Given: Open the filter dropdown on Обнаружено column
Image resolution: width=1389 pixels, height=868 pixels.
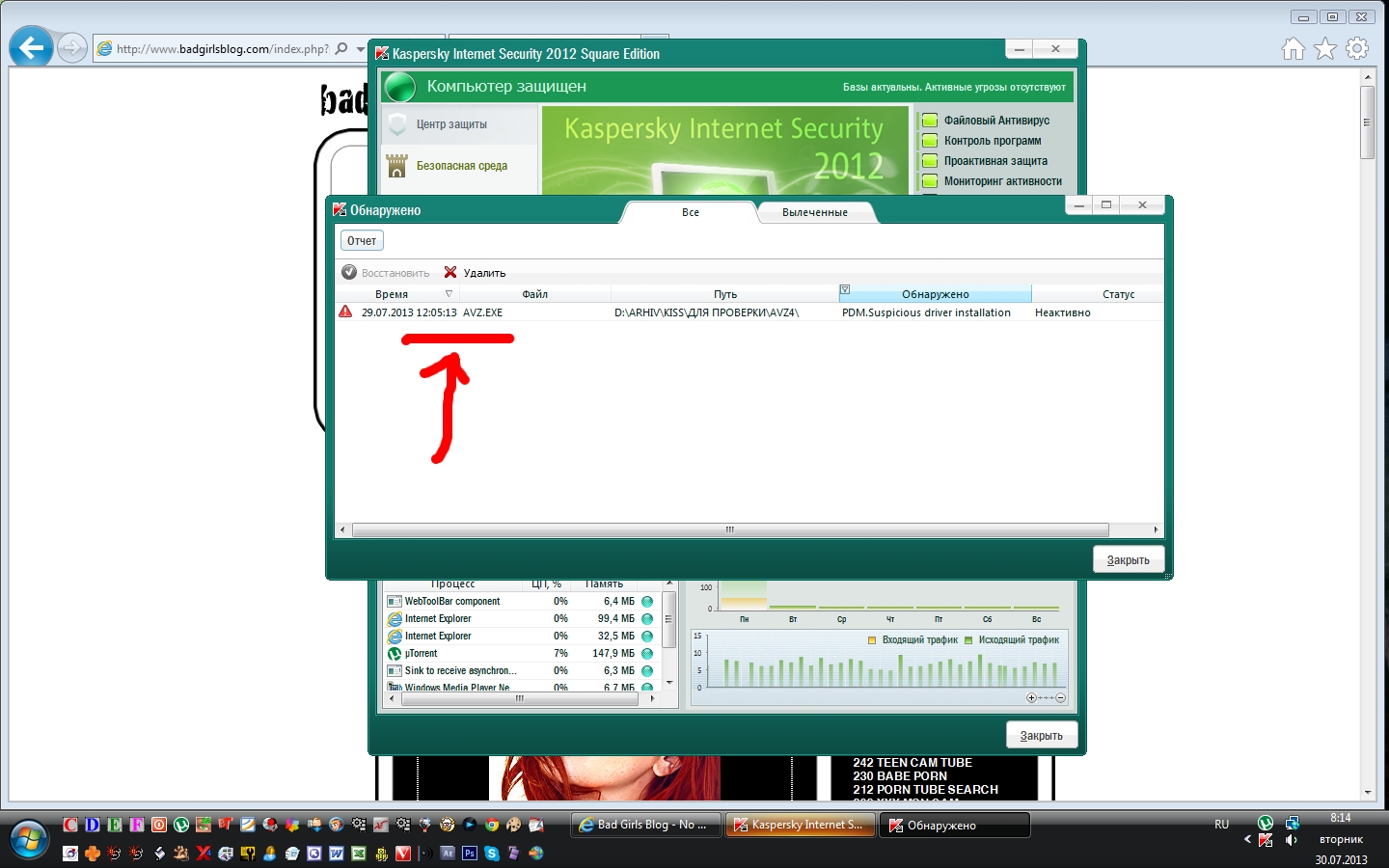Looking at the screenshot, I should point(845,289).
